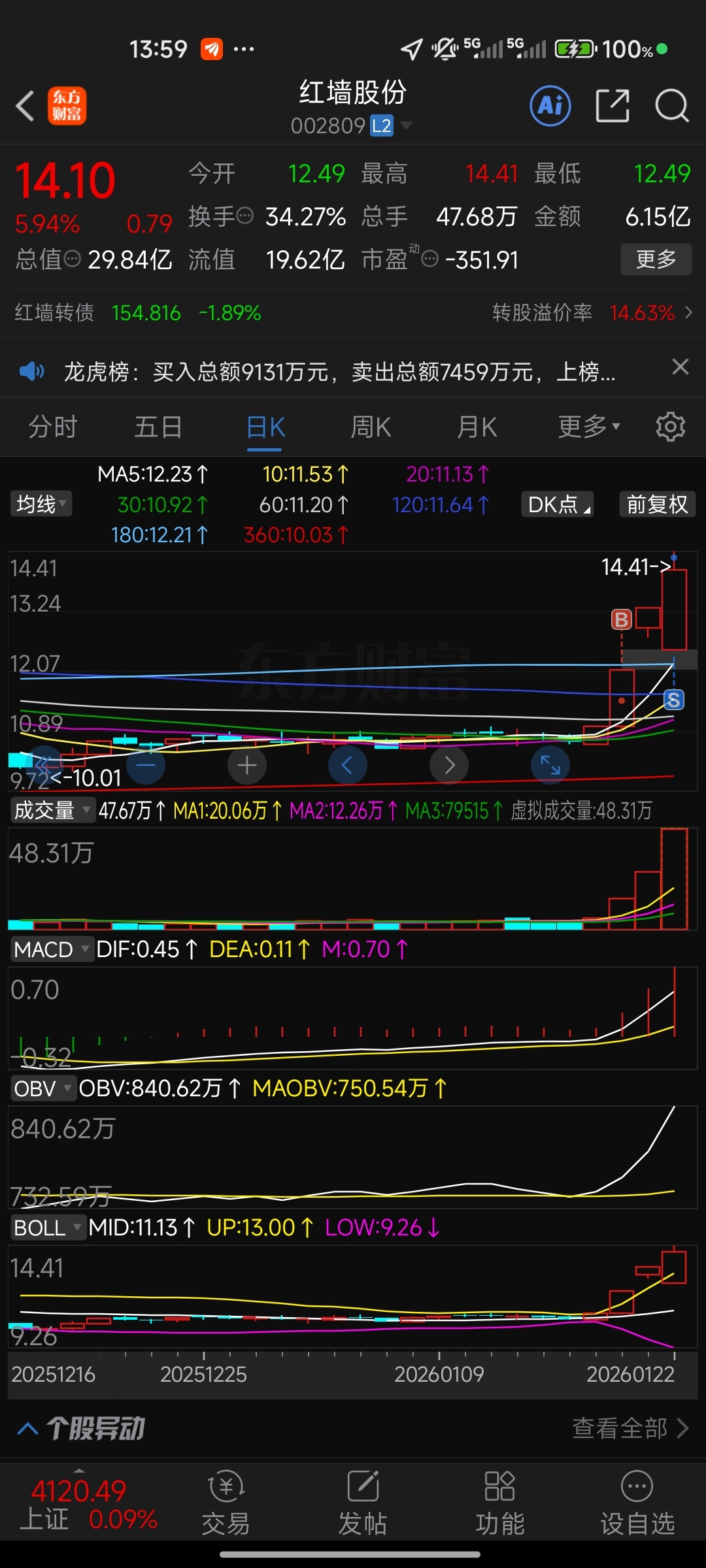The width and height of the screenshot is (706, 1568).
Task: Tap the 14.41-> high price marker
Action: click(x=635, y=566)
